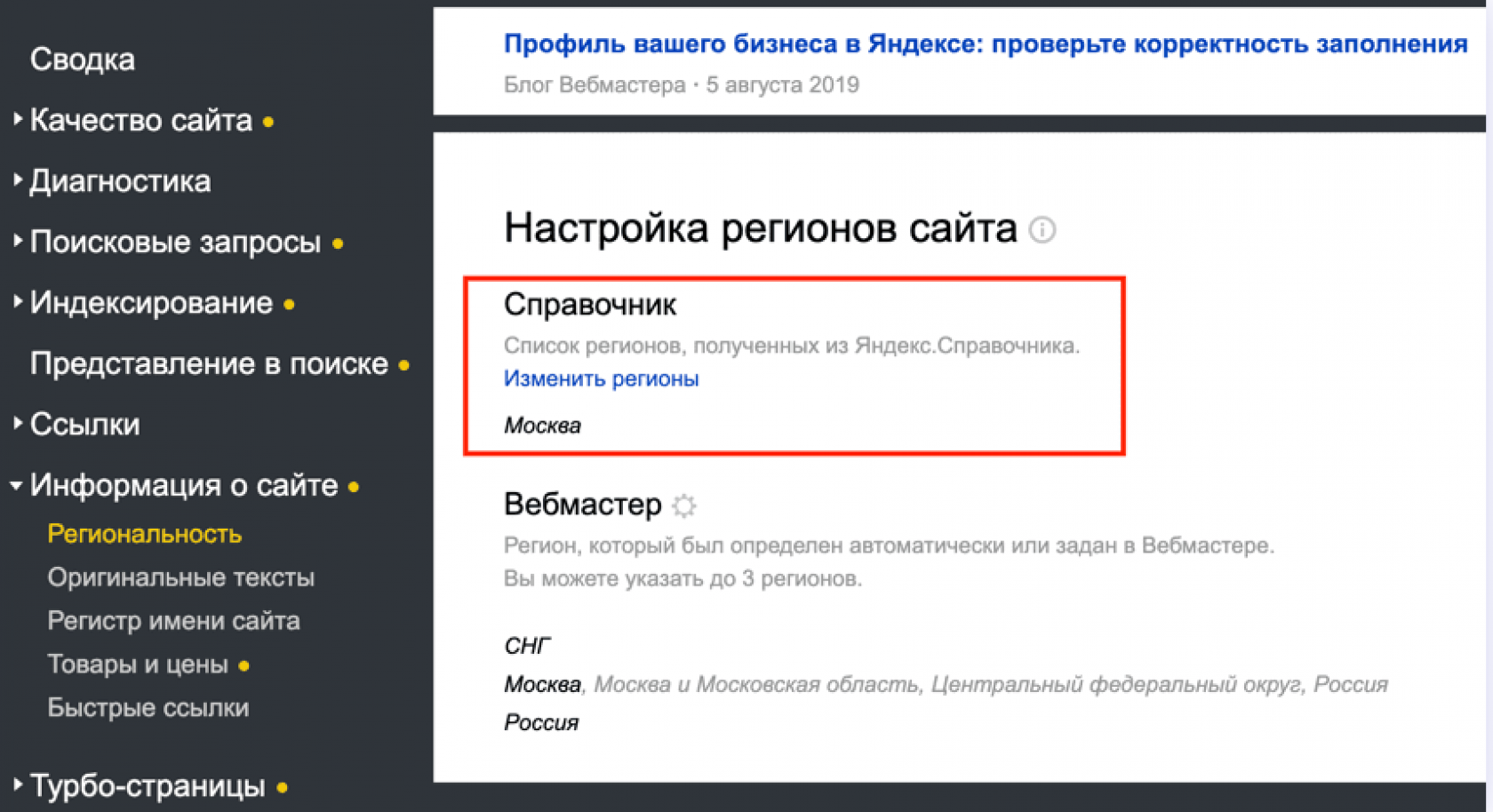Expand the Ссылки sidebar section
Viewport: 1493px width, 812px height.
coord(84,425)
